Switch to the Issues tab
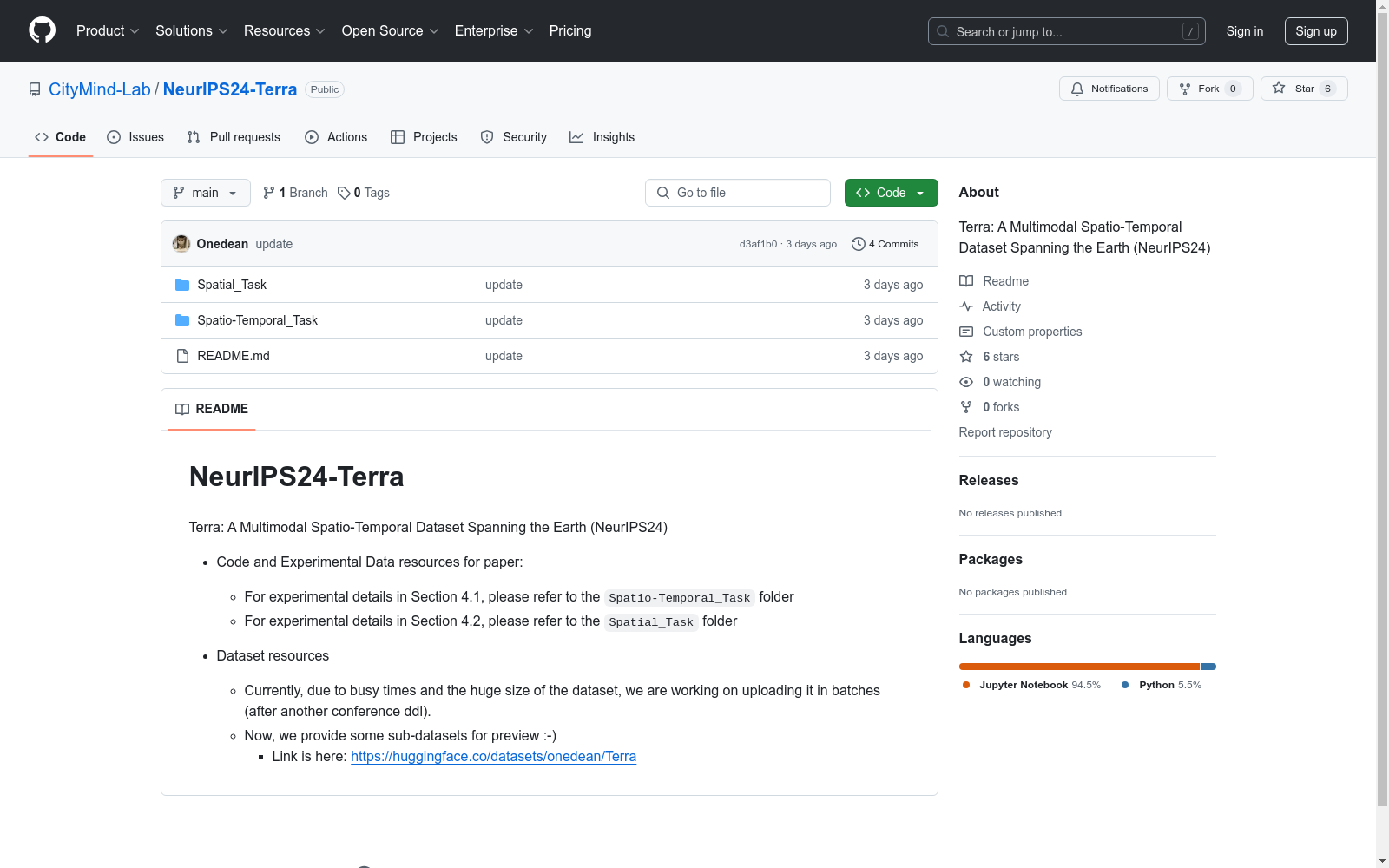The image size is (1389, 868). (x=135, y=137)
